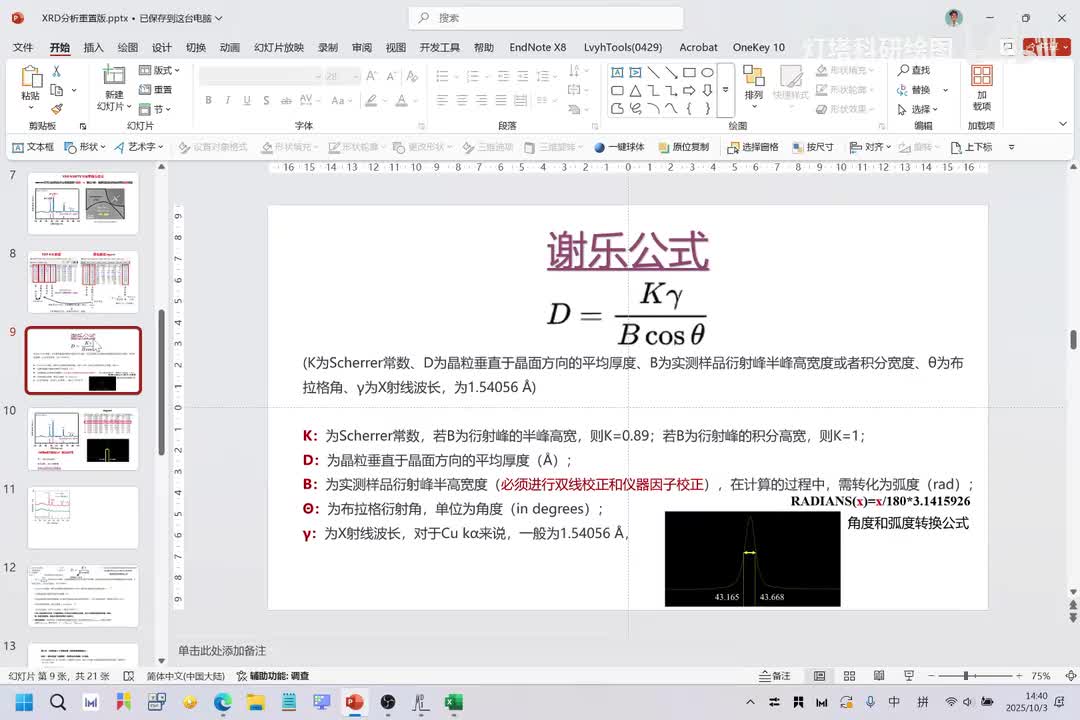Viewport: 1080px width, 720px height.
Task: Click the Add-ins (加载项) icon
Action: point(982,76)
